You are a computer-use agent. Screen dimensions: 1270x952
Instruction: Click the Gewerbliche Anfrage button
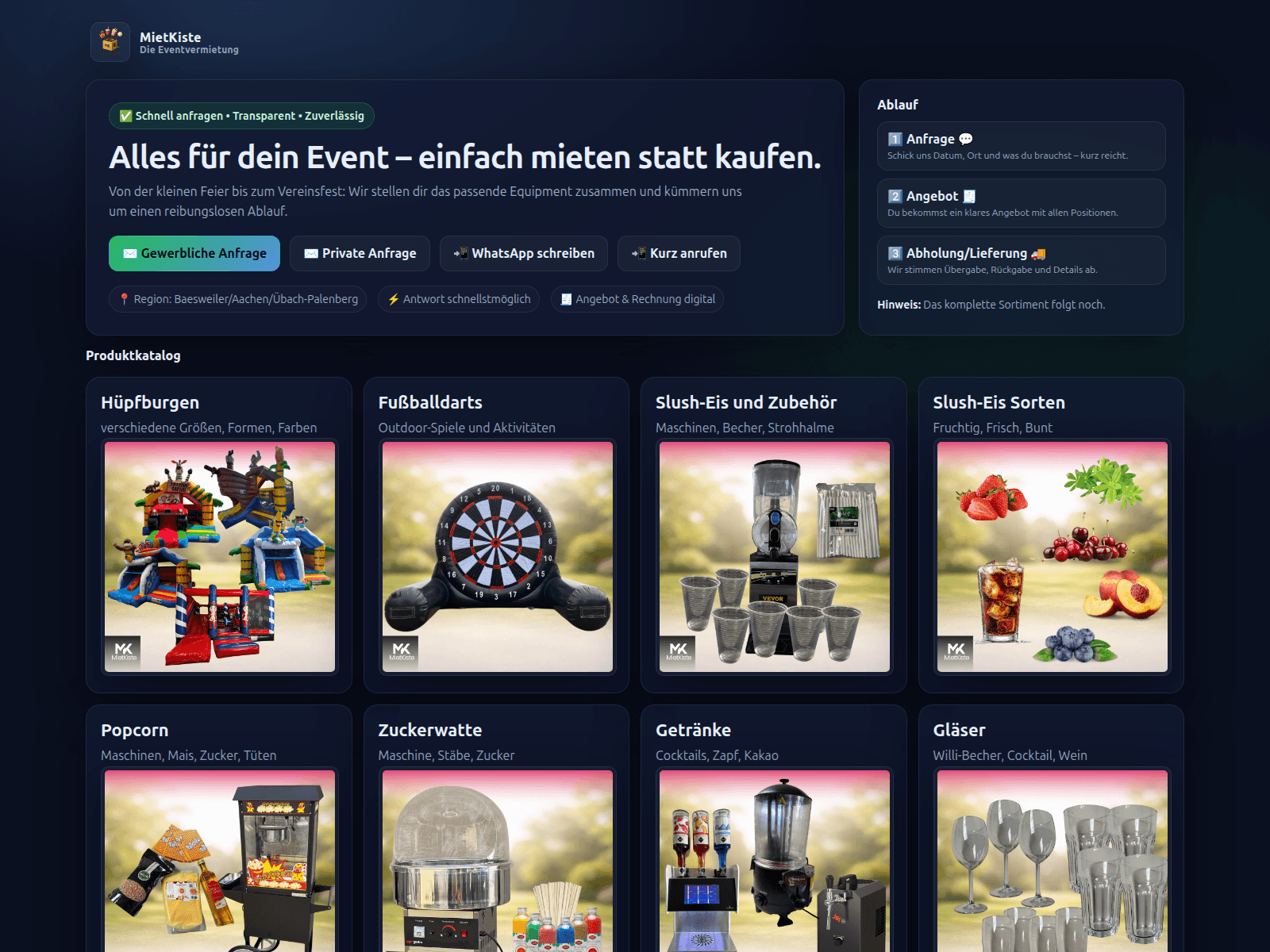coord(194,253)
